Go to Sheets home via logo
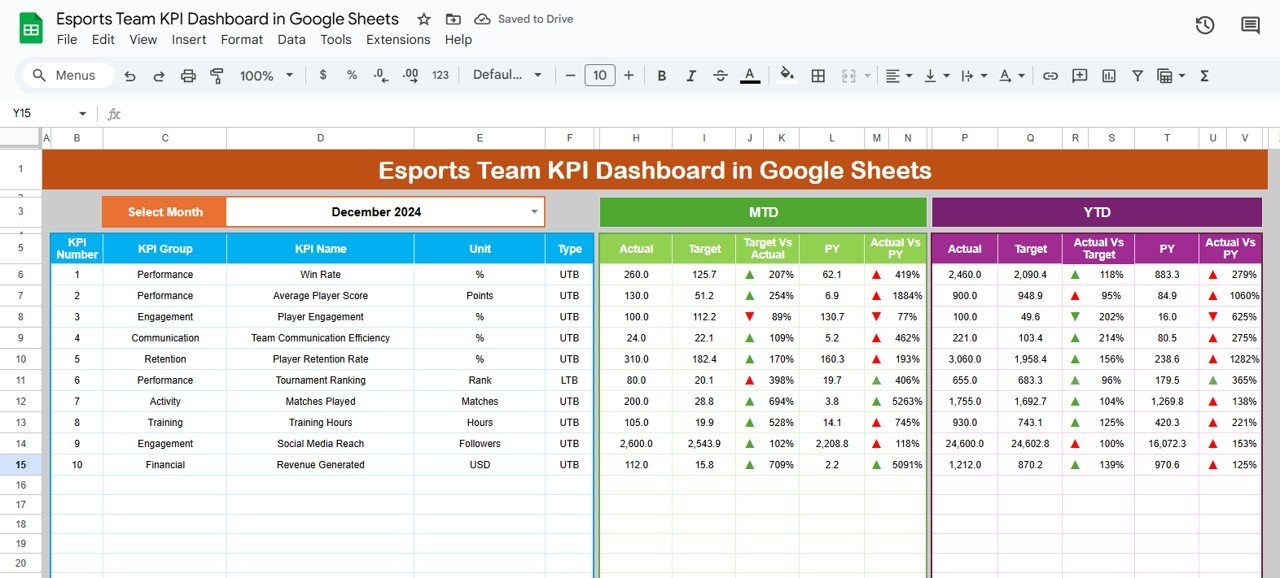Image resolution: width=1280 pixels, height=578 pixels. (30, 27)
